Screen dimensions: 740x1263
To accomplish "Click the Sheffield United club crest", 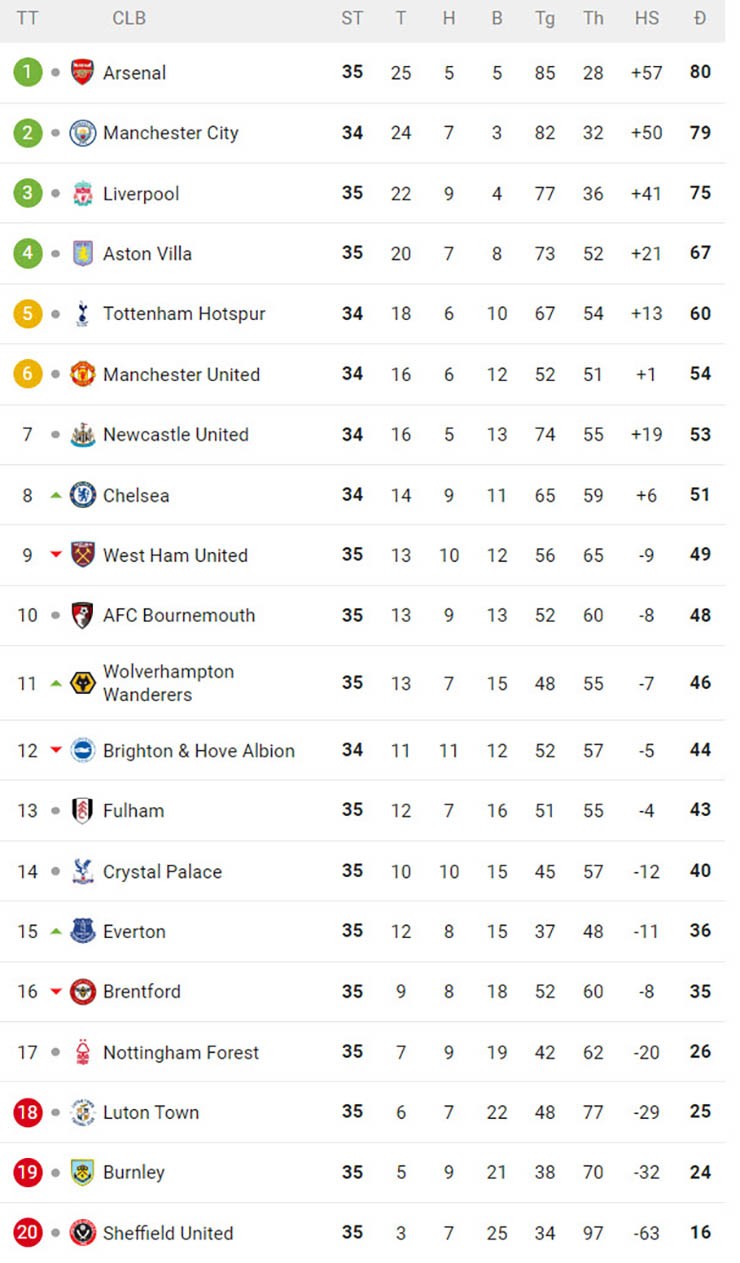I will coord(82,1233).
